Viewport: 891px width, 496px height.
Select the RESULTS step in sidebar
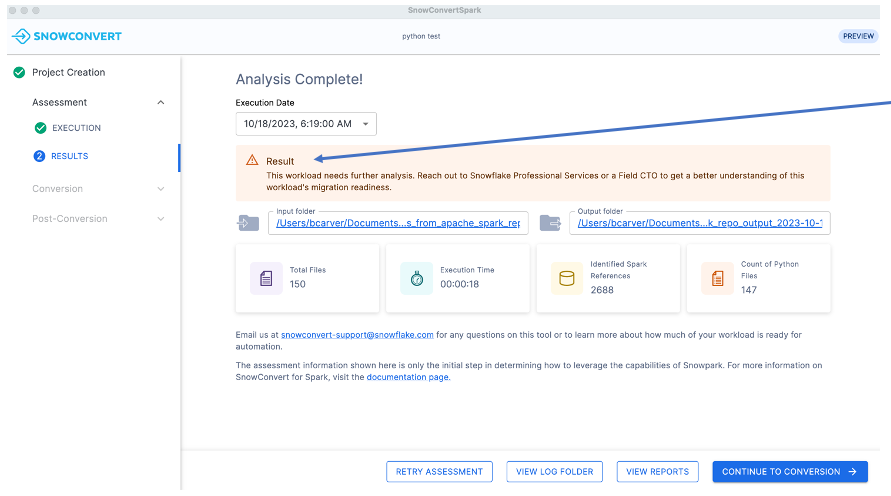click(70, 156)
